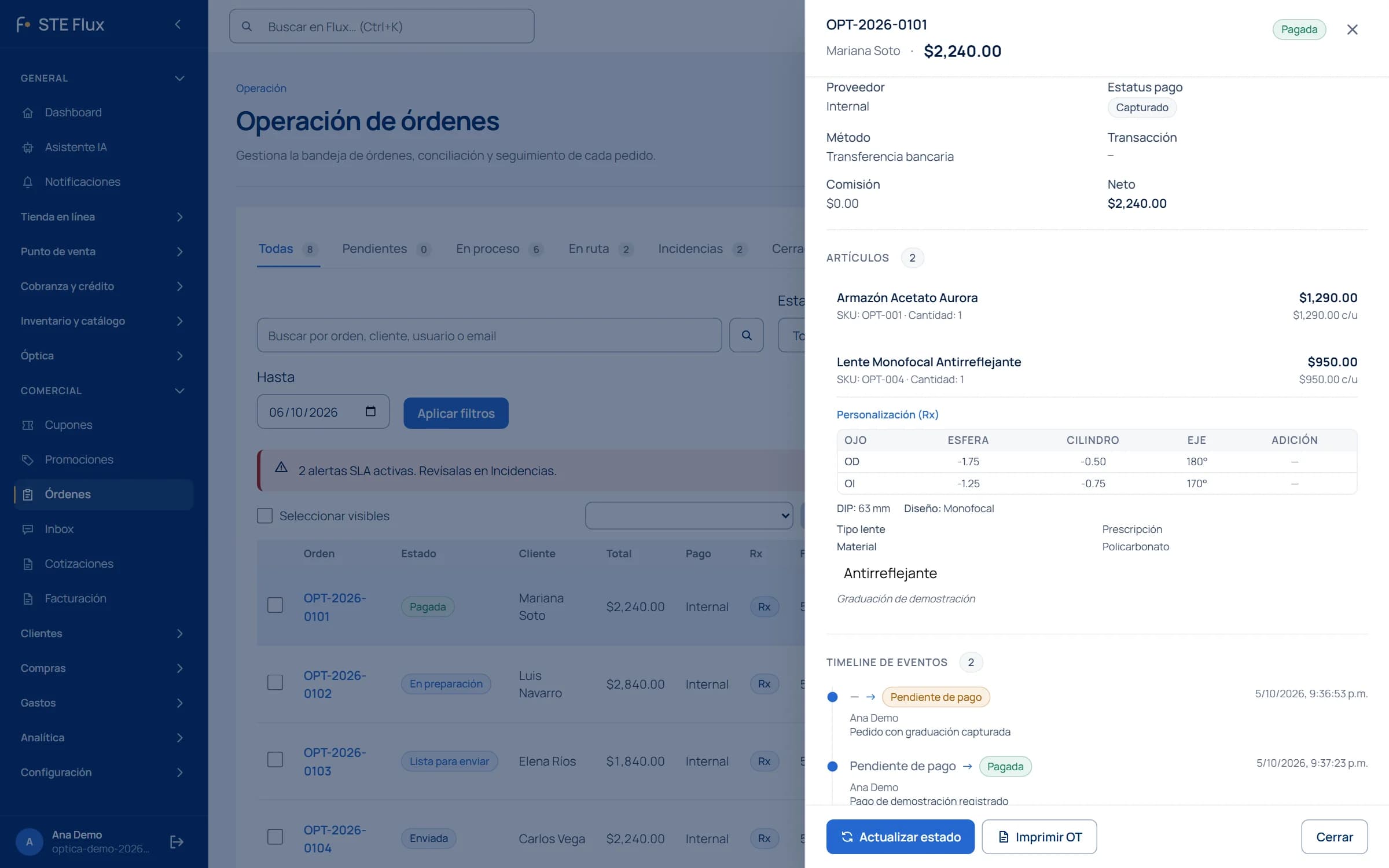Click the Buscar en Flux search field

[x=382, y=26]
